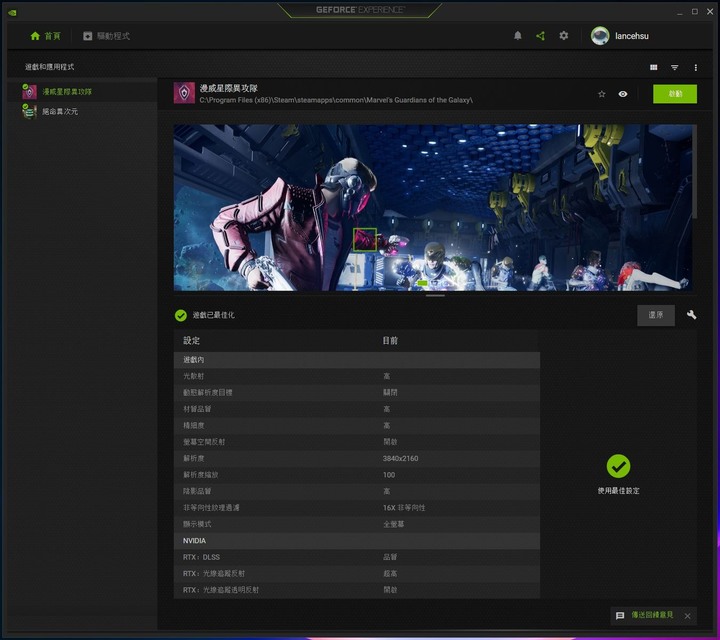Click the 16X 非等向性 value
Image resolution: width=720 pixels, height=640 pixels.
(404, 508)
